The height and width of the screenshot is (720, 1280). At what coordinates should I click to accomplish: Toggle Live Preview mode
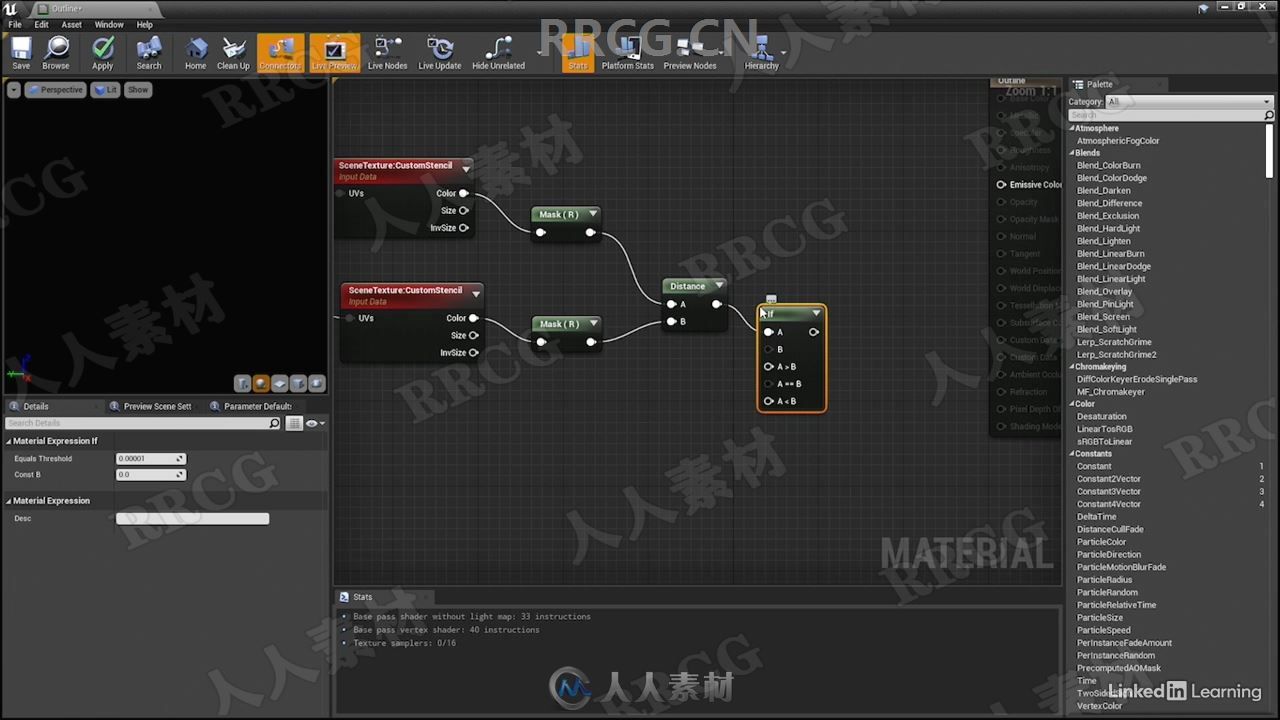pyautogui.click(x=334, y=53)
